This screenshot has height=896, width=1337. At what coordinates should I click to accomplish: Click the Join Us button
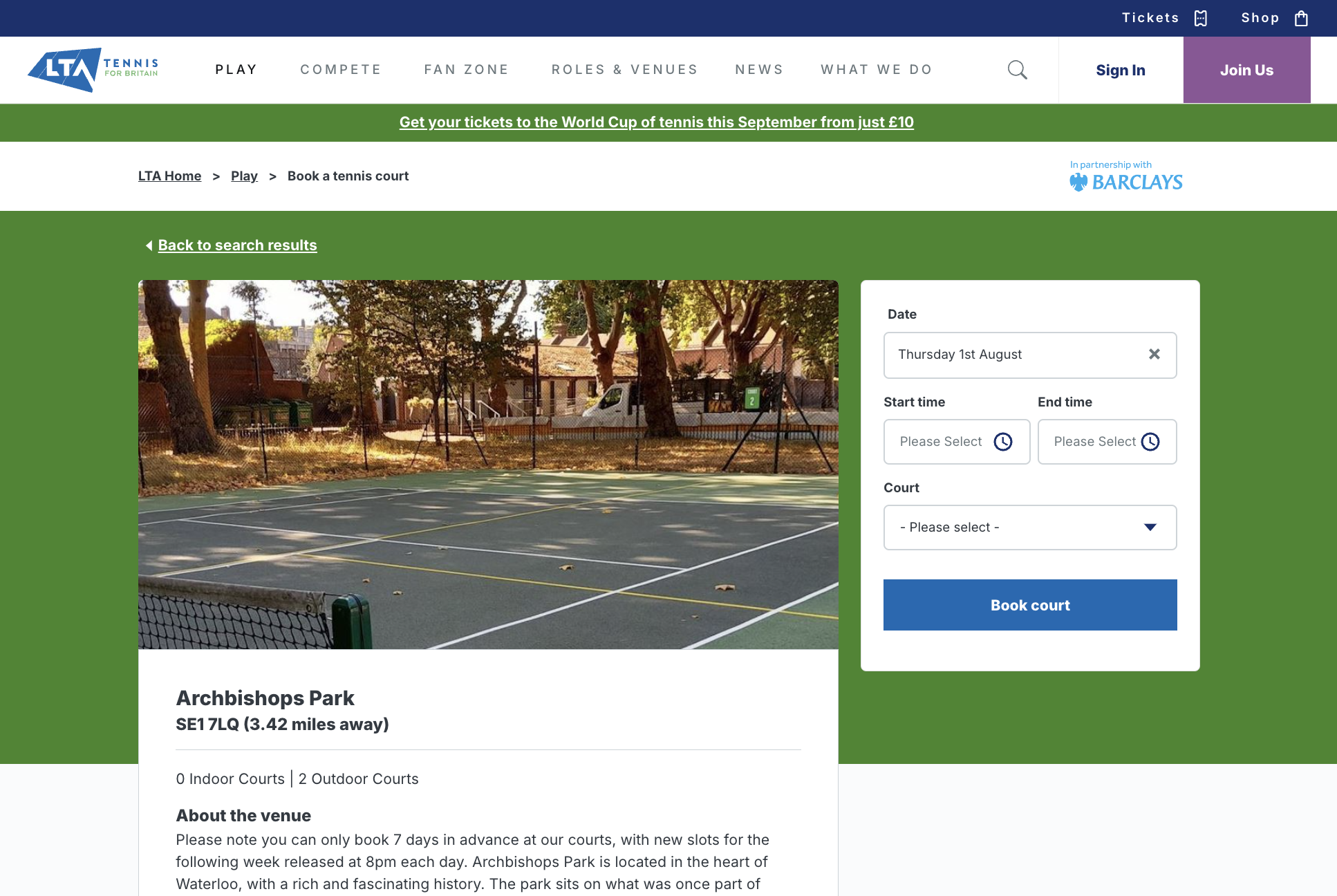[1247, 70]
